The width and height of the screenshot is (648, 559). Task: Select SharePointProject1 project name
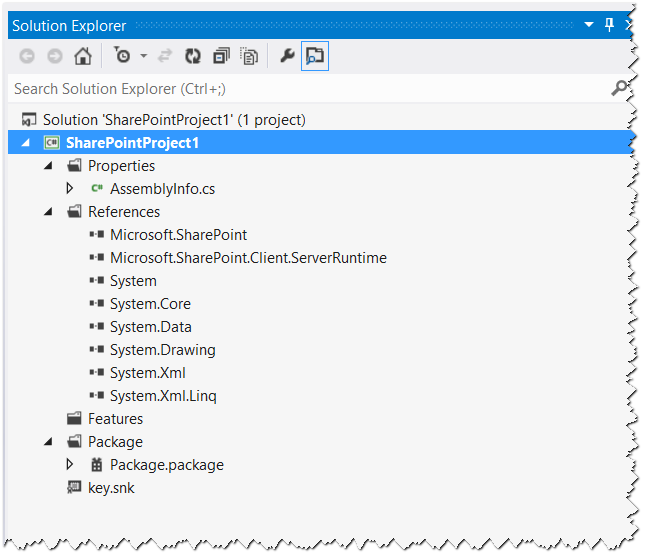point(133,143)
